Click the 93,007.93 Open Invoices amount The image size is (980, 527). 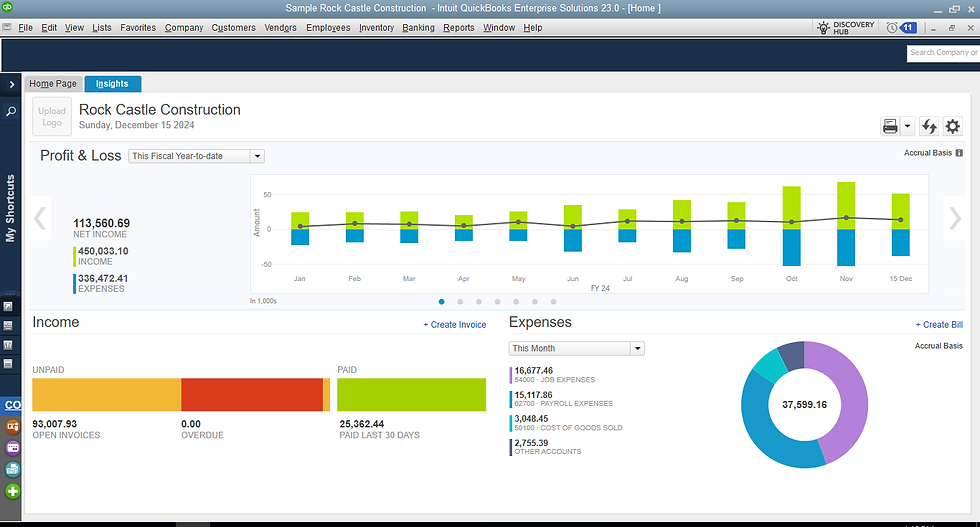[x=54, y=424]
